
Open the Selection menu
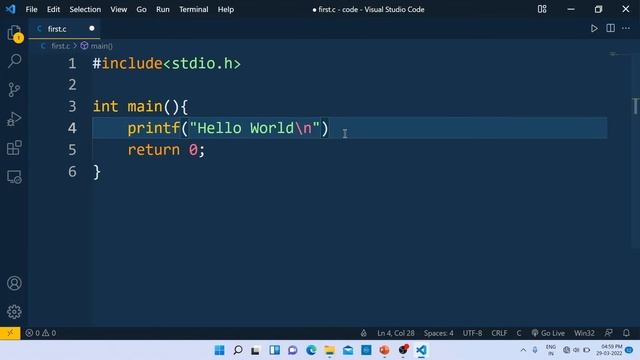click(85, 9)
